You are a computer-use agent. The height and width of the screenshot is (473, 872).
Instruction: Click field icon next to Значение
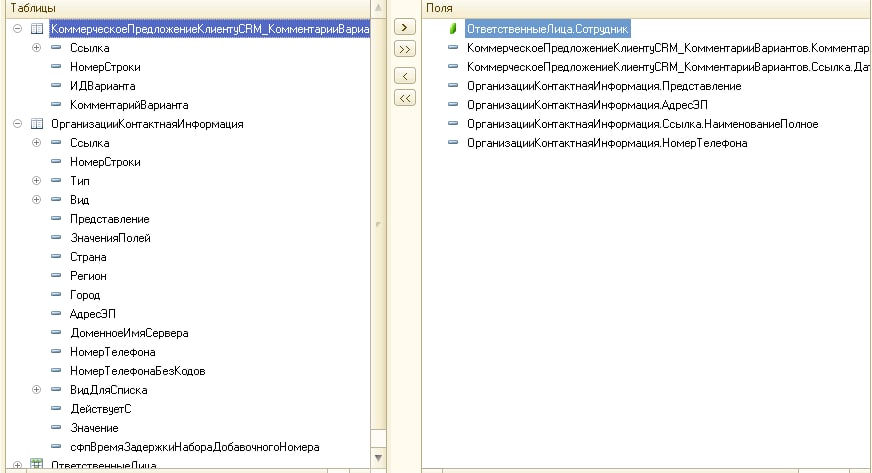(56, 427)
